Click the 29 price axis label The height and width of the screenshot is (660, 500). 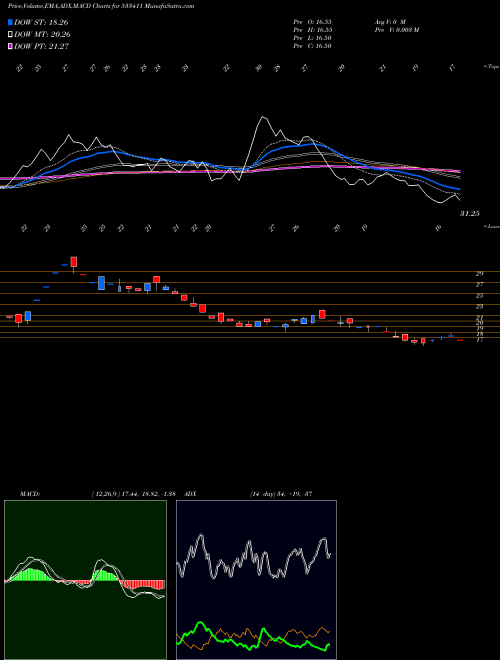(x=479, y=274)
